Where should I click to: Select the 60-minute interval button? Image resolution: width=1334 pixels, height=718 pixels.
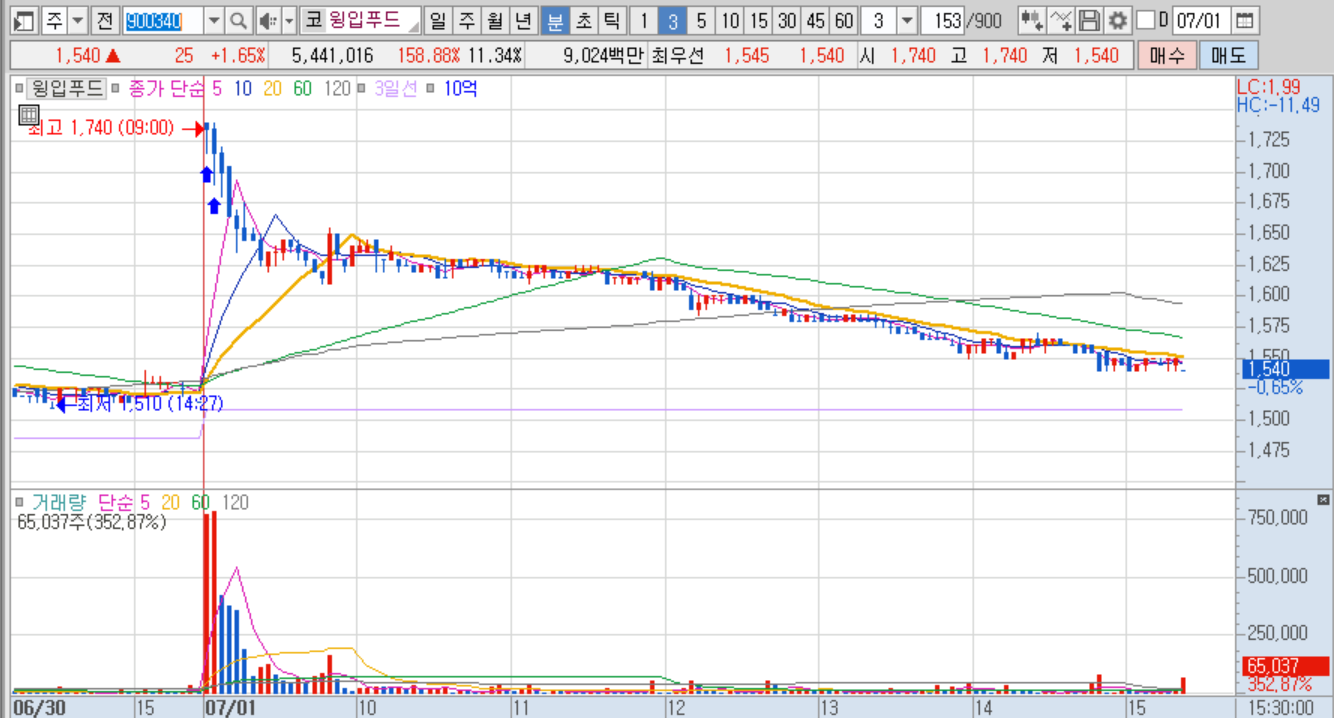(845, 20)
